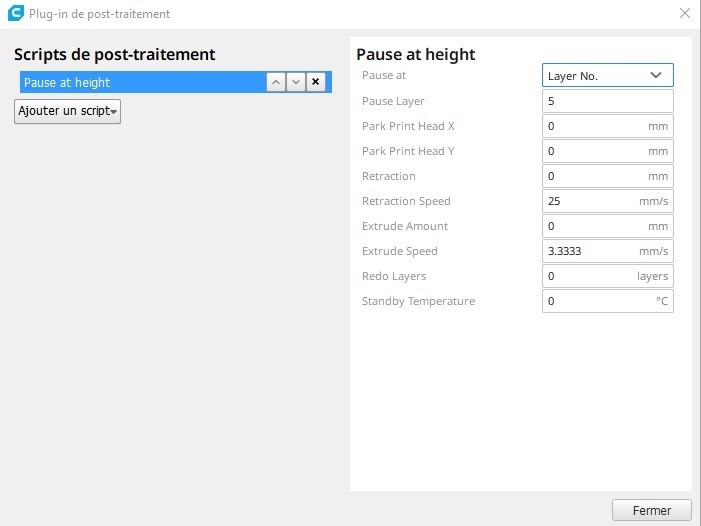The image size is (701, 526).
Task: Edit the Redo Layers field
Action: click(x=588, y=276)
